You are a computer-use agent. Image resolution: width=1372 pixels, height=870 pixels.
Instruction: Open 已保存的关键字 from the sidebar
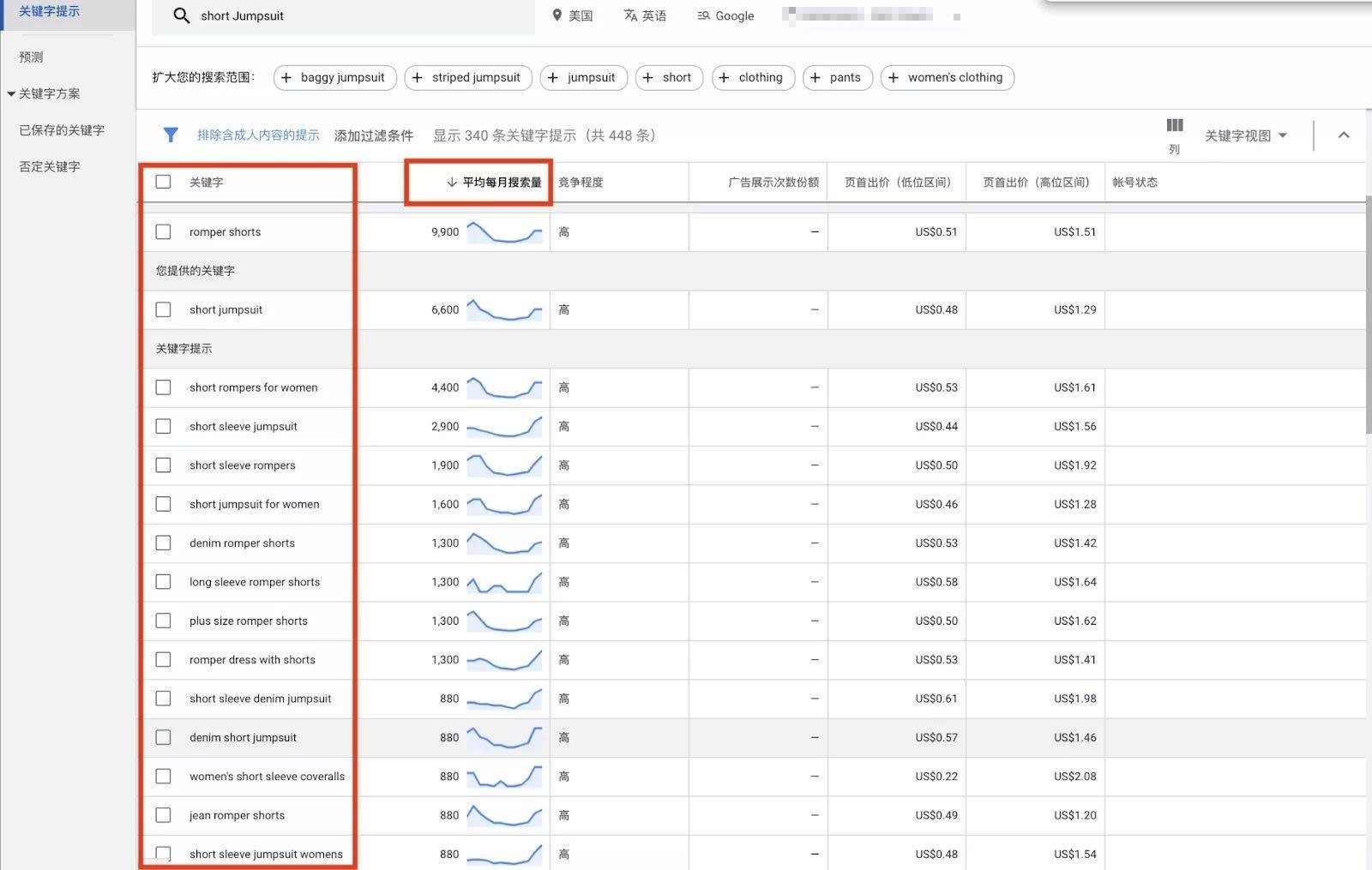[x=61, y=129]
